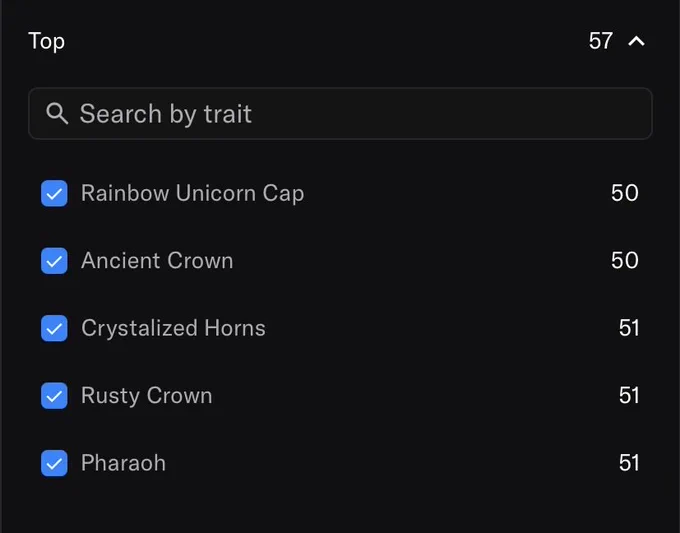Click the 51 count for Rusty Crown

pos(629,396)
